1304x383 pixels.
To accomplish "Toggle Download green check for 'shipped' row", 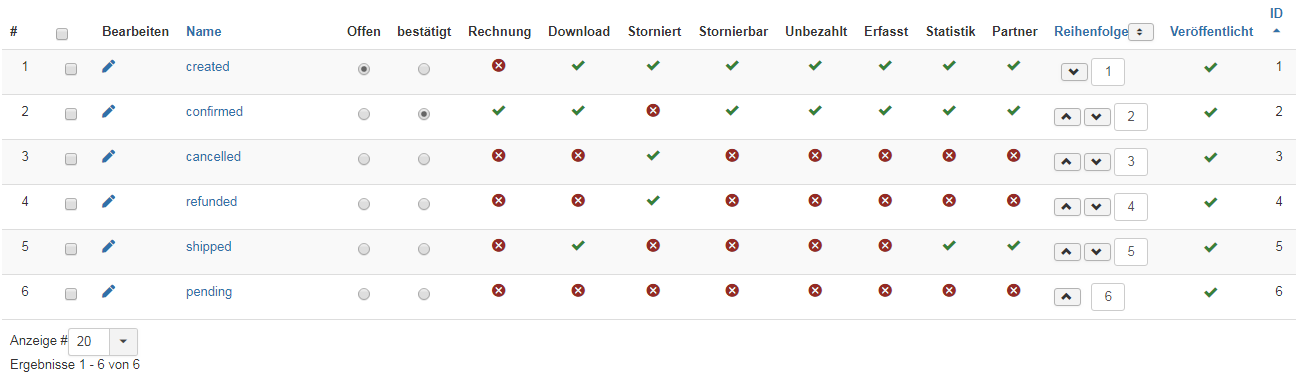I will coord(578,245).
